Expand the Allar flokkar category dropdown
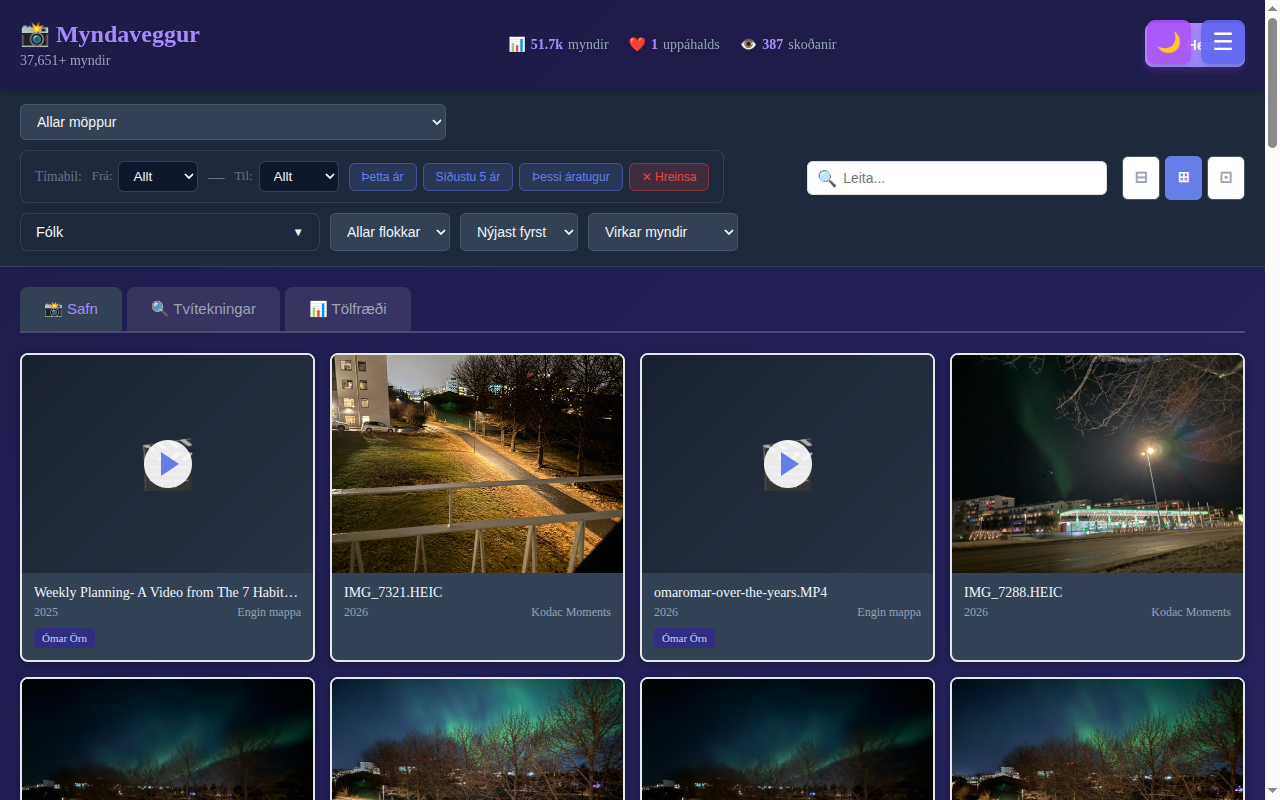The image size is (1280, 800). click(x=389, y=232)
